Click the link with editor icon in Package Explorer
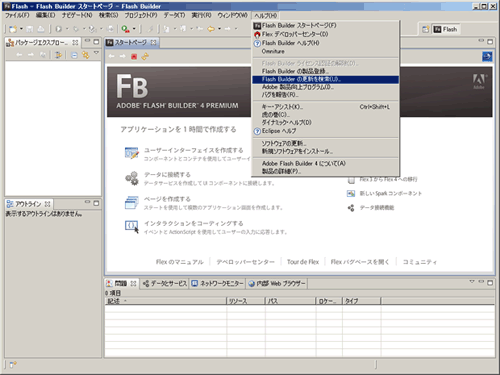Screen dimensions: 500x375 tap(86, 55)
